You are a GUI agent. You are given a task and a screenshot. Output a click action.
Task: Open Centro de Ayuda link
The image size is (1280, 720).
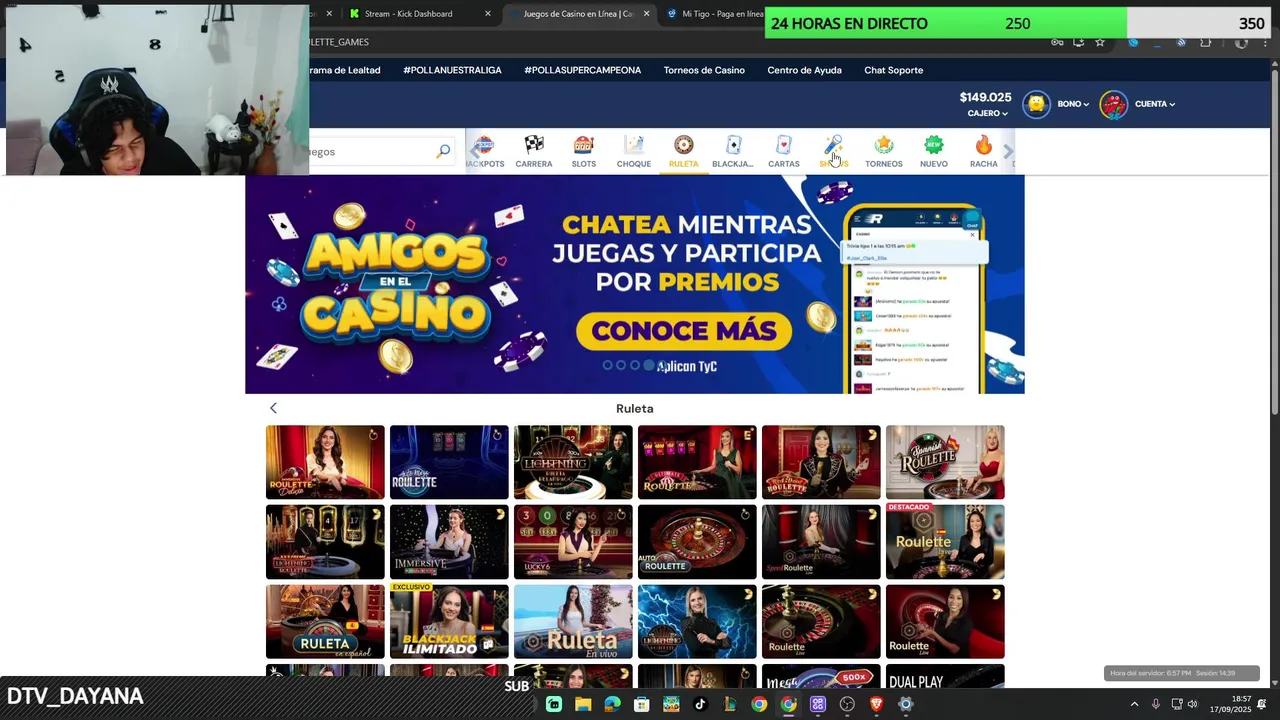[804, 70]
